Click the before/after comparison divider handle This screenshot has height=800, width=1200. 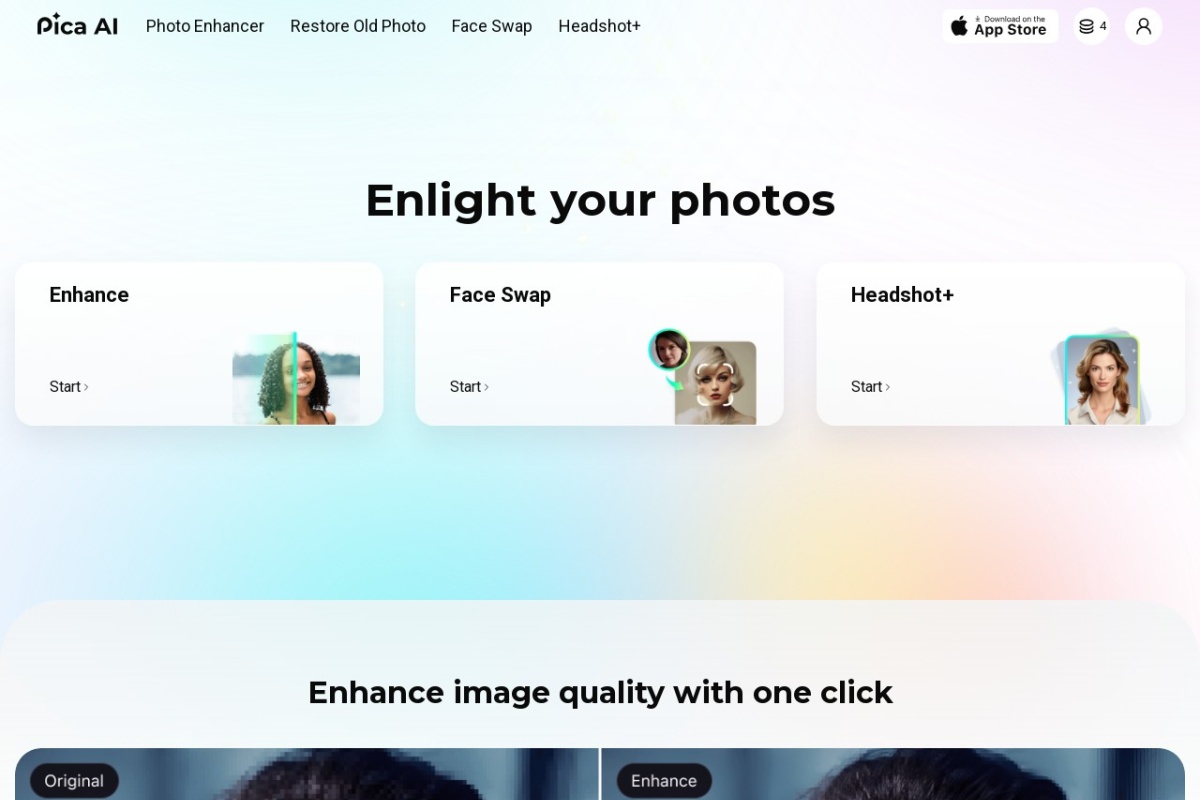tap(600, 774)
